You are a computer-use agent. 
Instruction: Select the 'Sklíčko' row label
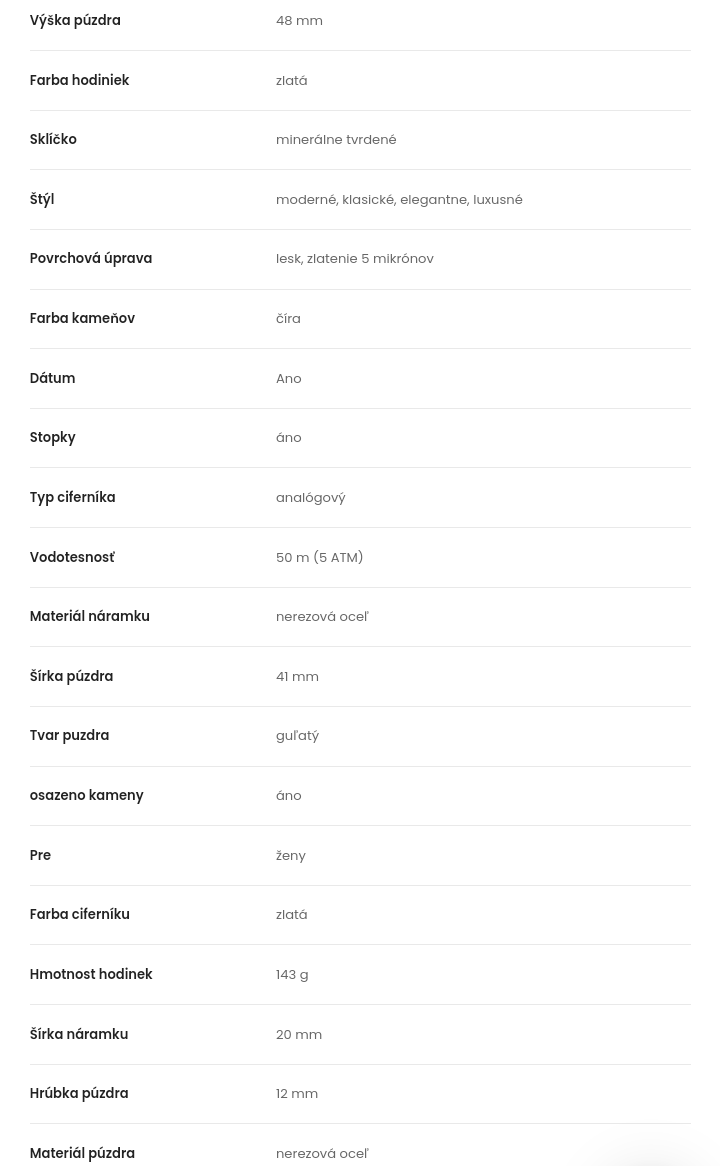pos(53,139)
